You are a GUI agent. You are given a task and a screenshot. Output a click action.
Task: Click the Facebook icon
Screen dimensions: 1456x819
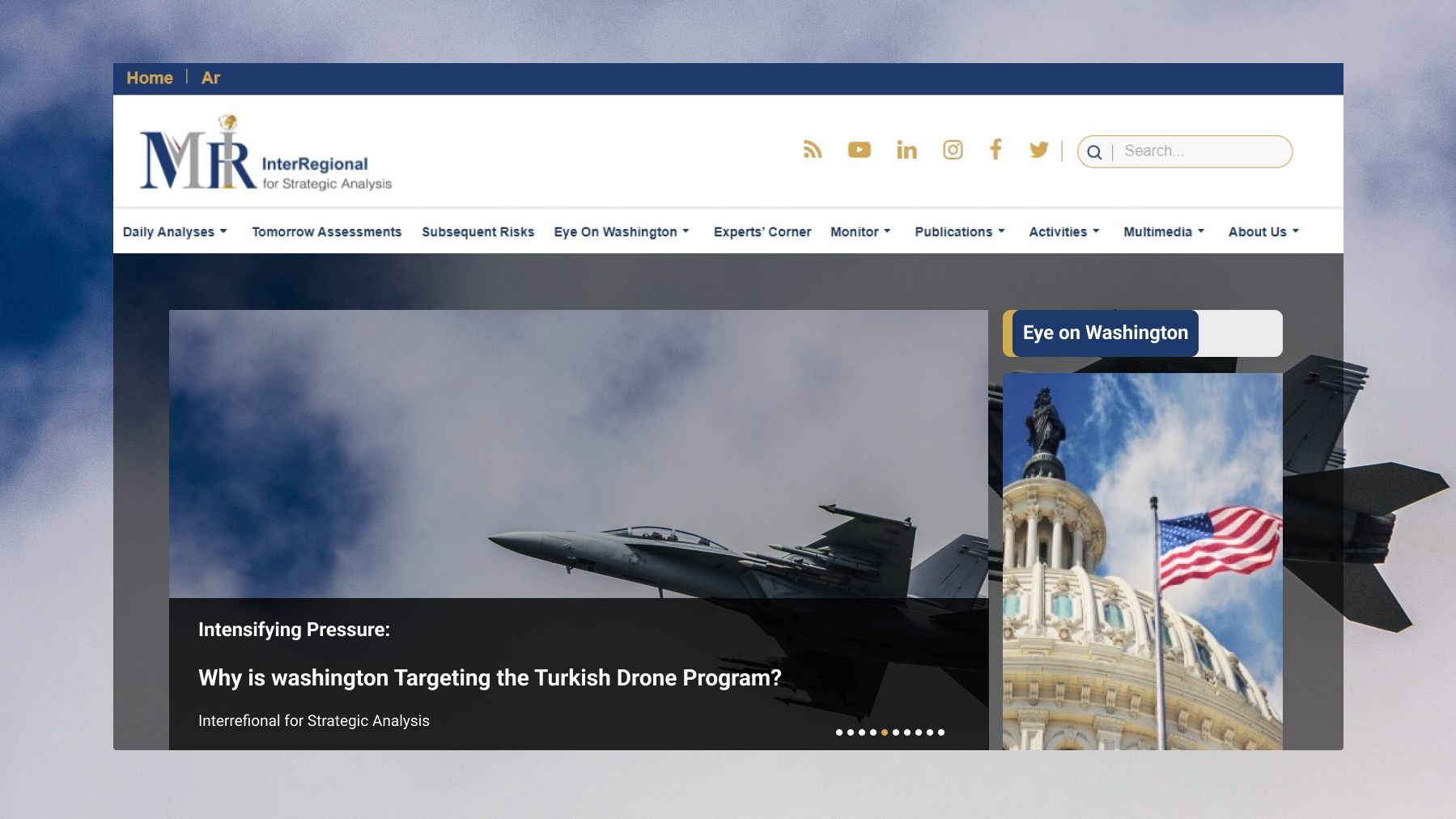[x=995, y=149]
